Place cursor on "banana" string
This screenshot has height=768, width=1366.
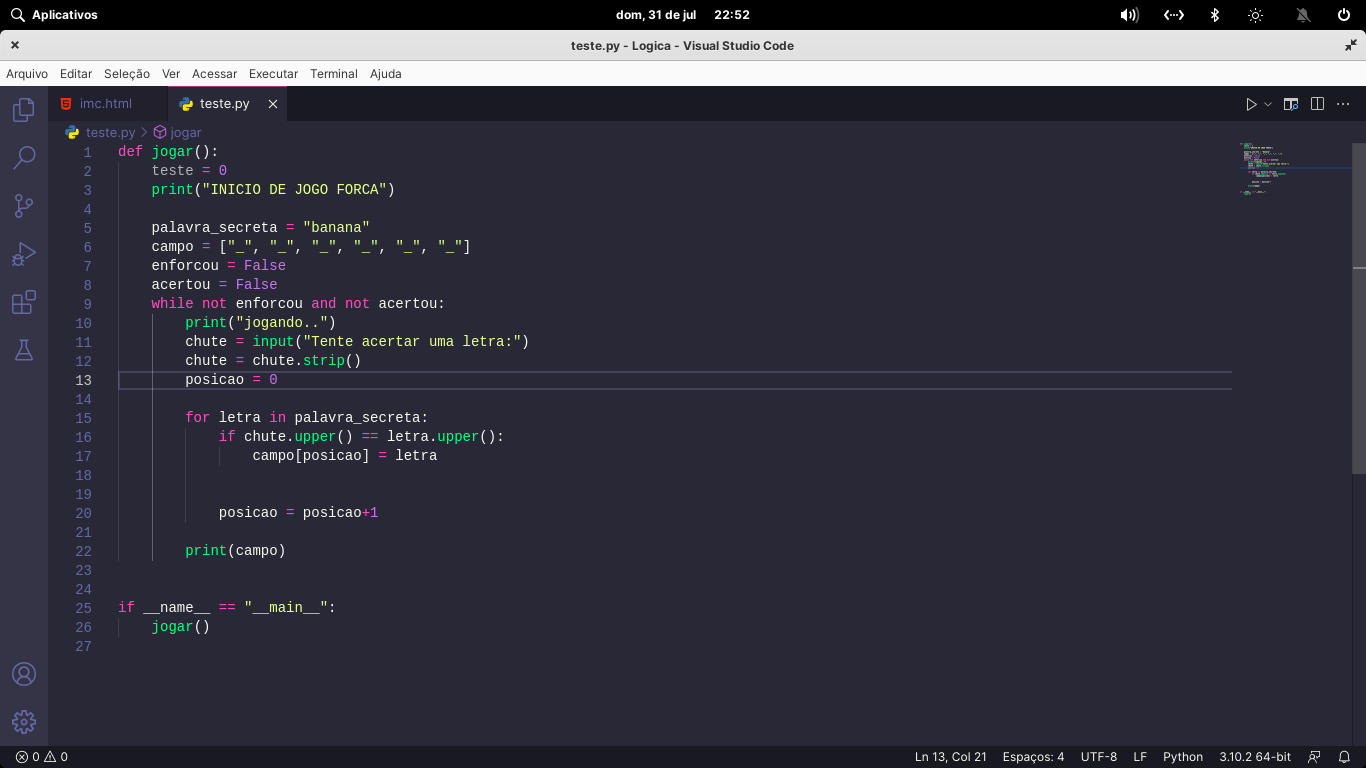(336, 228)
